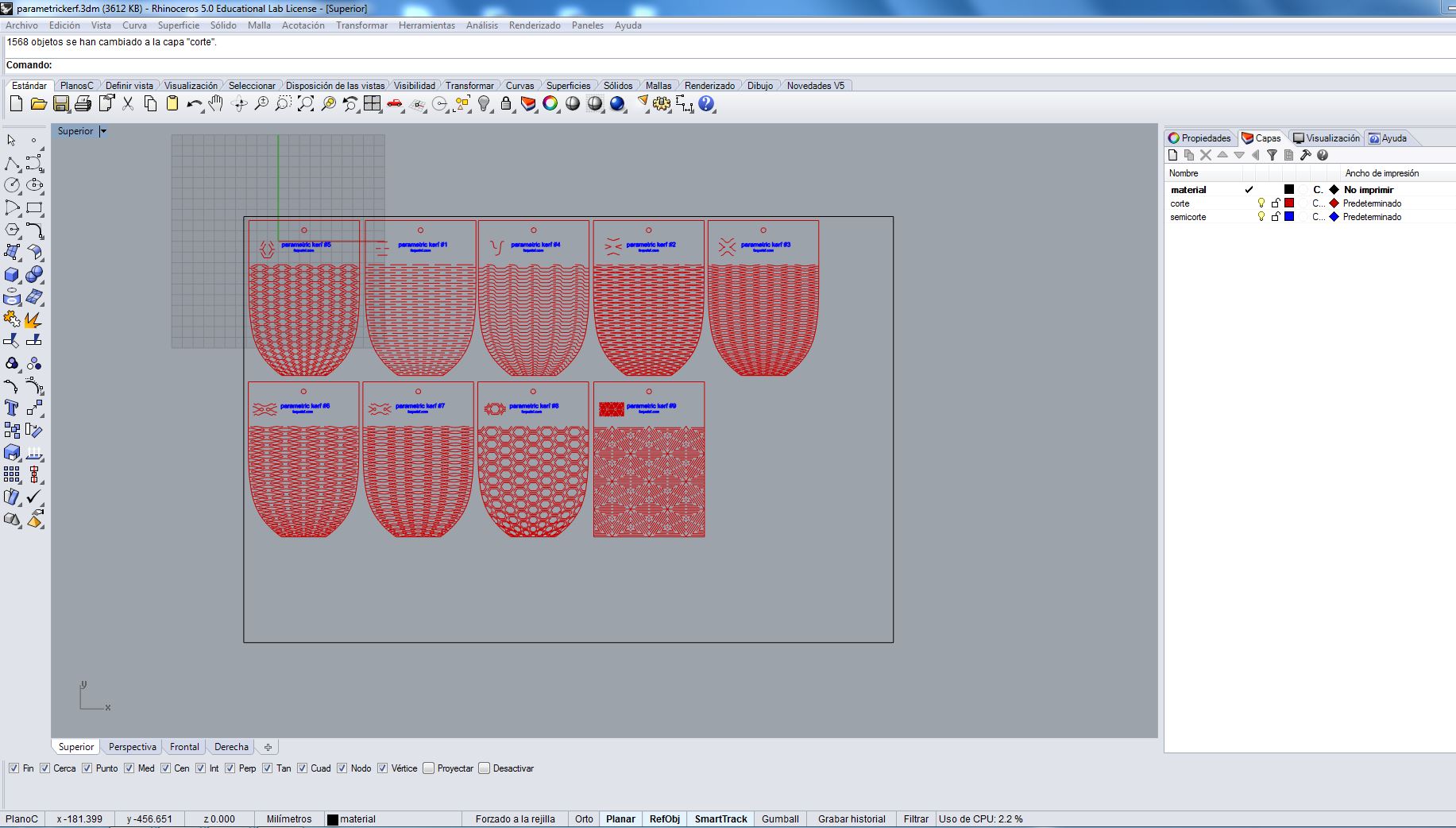This screenshot has height=828, width=1456.
Task: Toggle the Cerca osnap checkbox
Action: pyautogui.click(x=45, y=768)
